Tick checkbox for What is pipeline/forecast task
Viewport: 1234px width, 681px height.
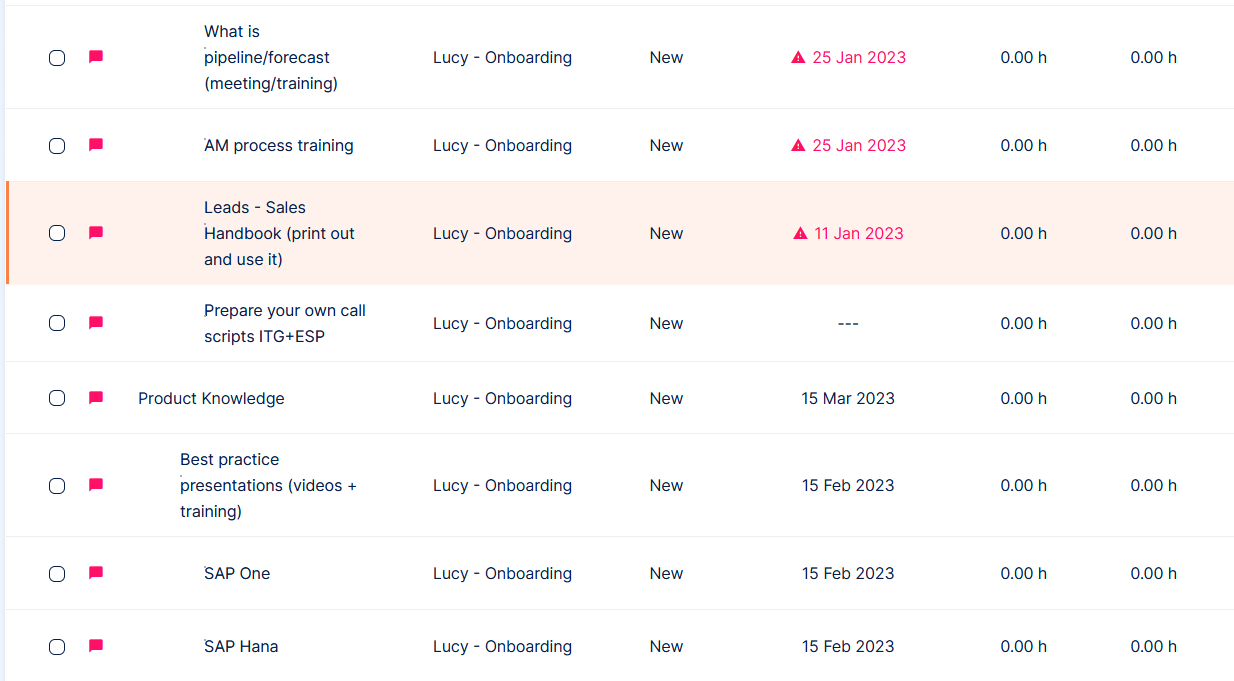57,58
